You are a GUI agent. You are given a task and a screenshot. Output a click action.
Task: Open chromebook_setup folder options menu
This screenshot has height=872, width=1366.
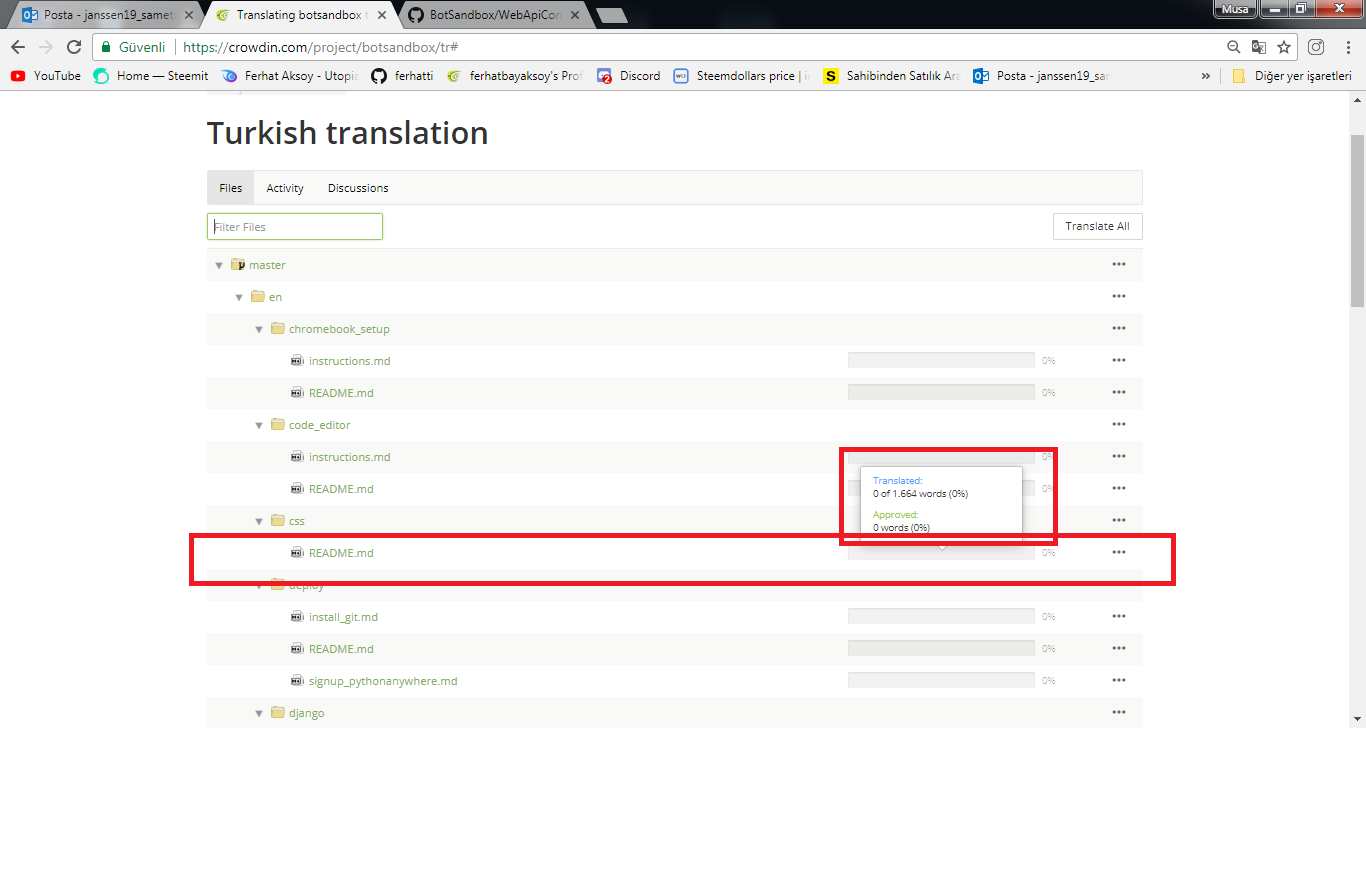tap(1119, 328)
